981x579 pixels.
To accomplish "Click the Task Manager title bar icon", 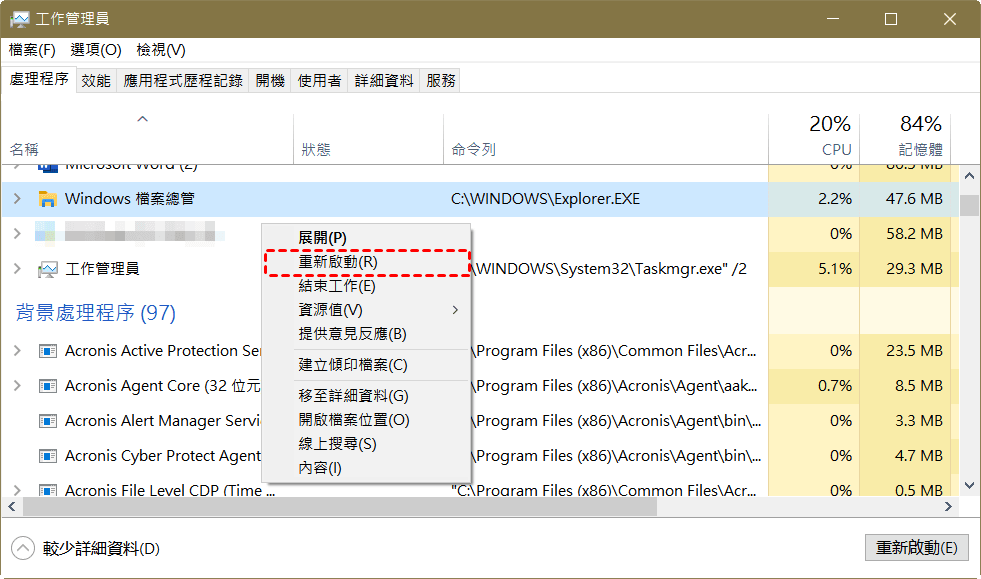I will click(x=19, y=19).
